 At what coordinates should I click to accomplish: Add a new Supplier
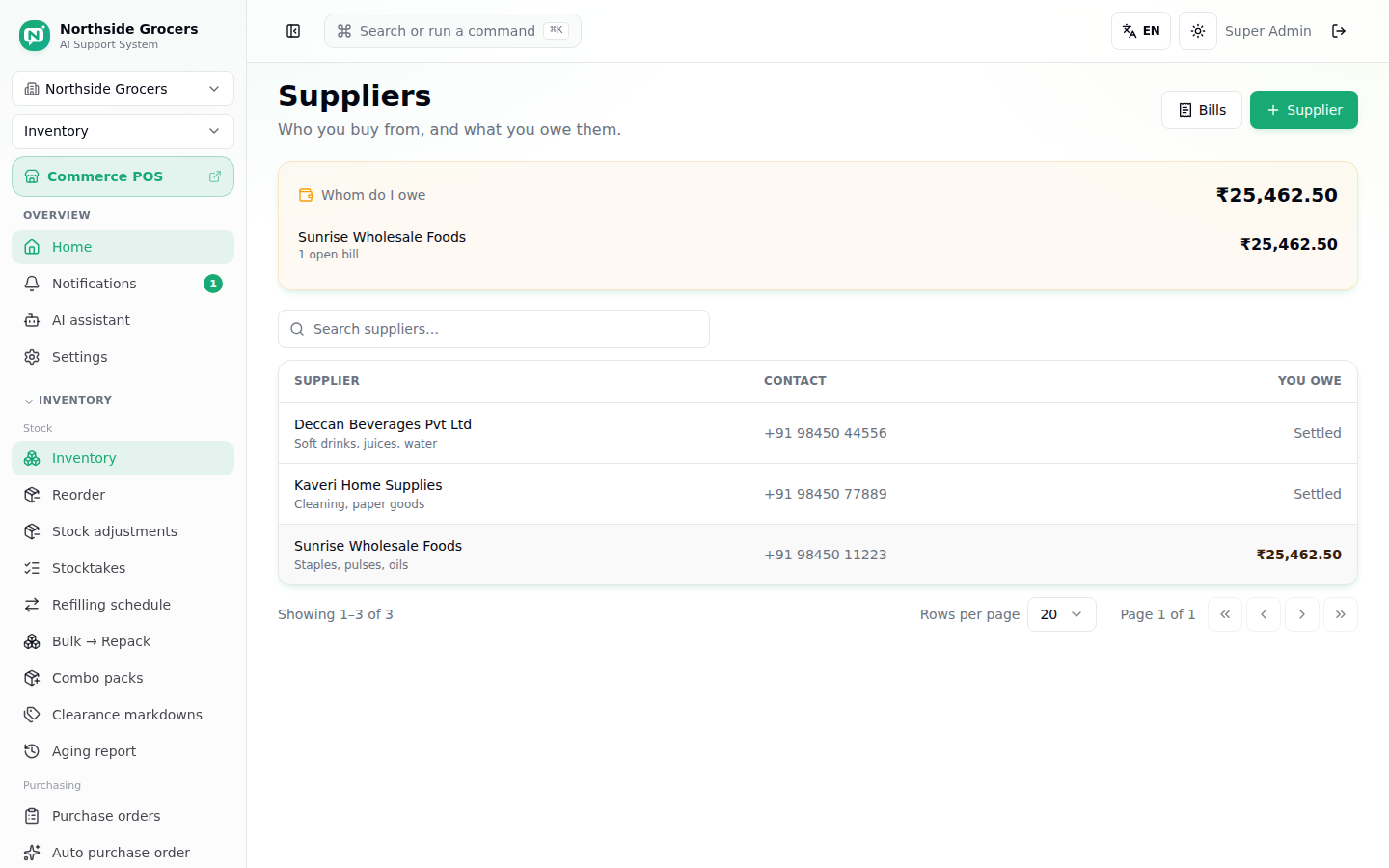[x=1304, y=110]
